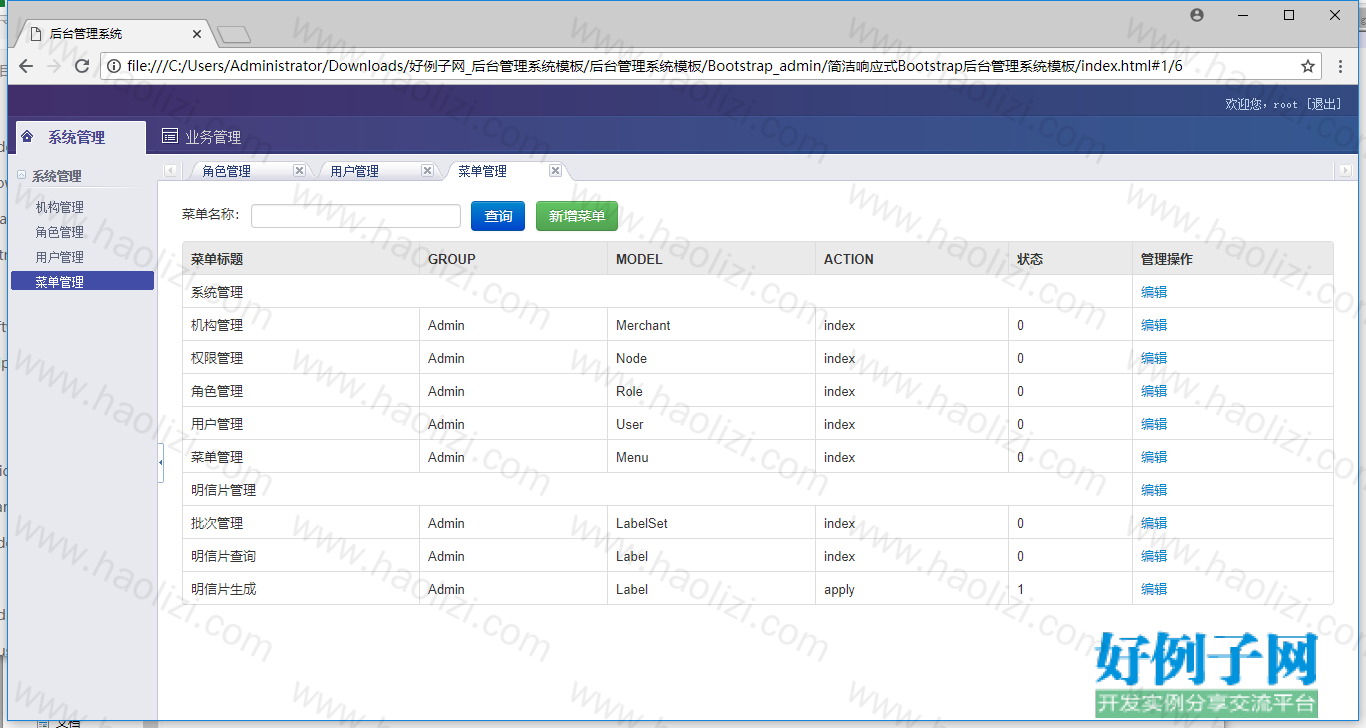Open 菜单管理 in sidebar
Screen dimensions: 1366x728
click(82, 281)
